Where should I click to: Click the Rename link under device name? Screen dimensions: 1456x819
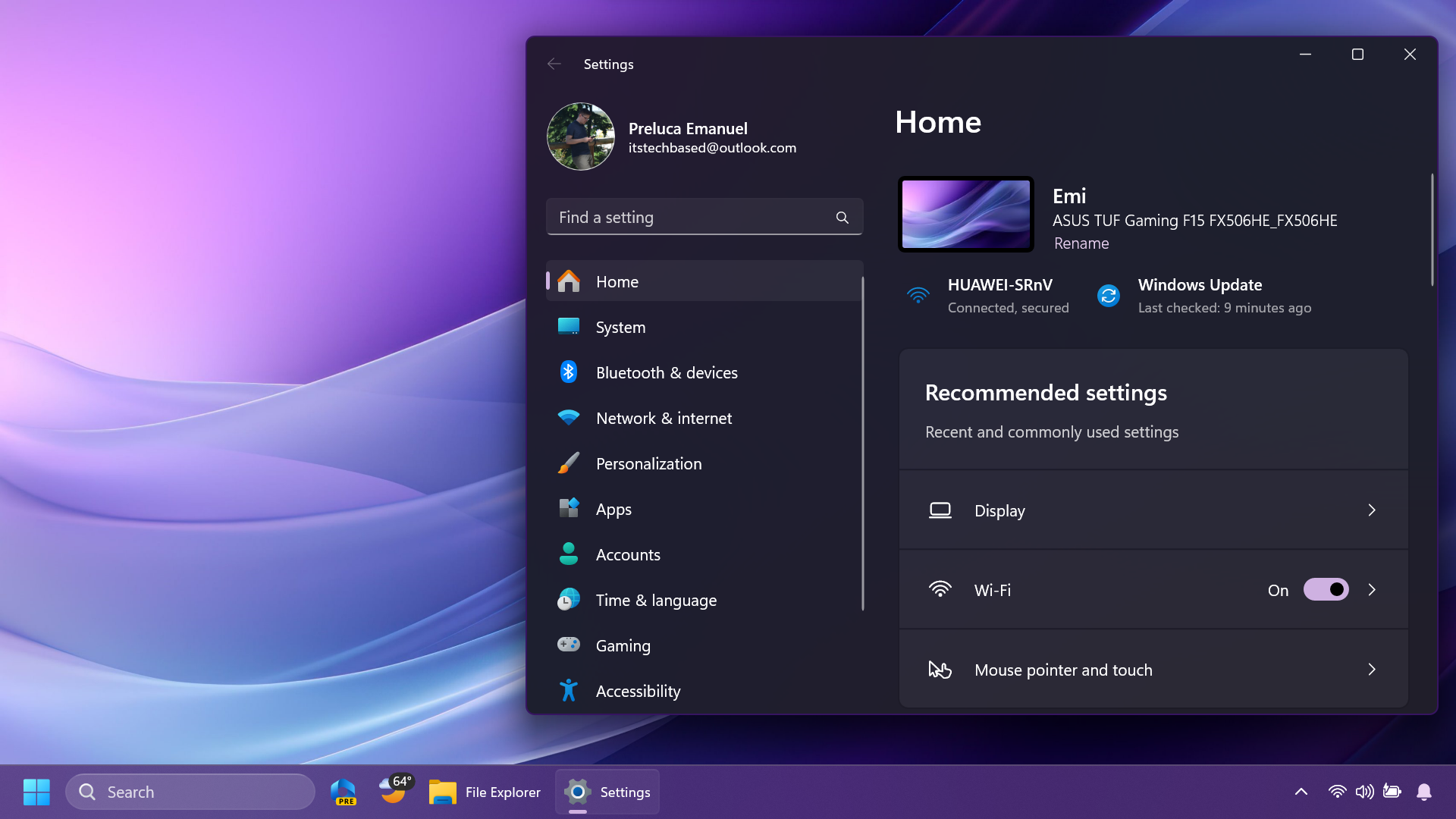pos(1081,243)
